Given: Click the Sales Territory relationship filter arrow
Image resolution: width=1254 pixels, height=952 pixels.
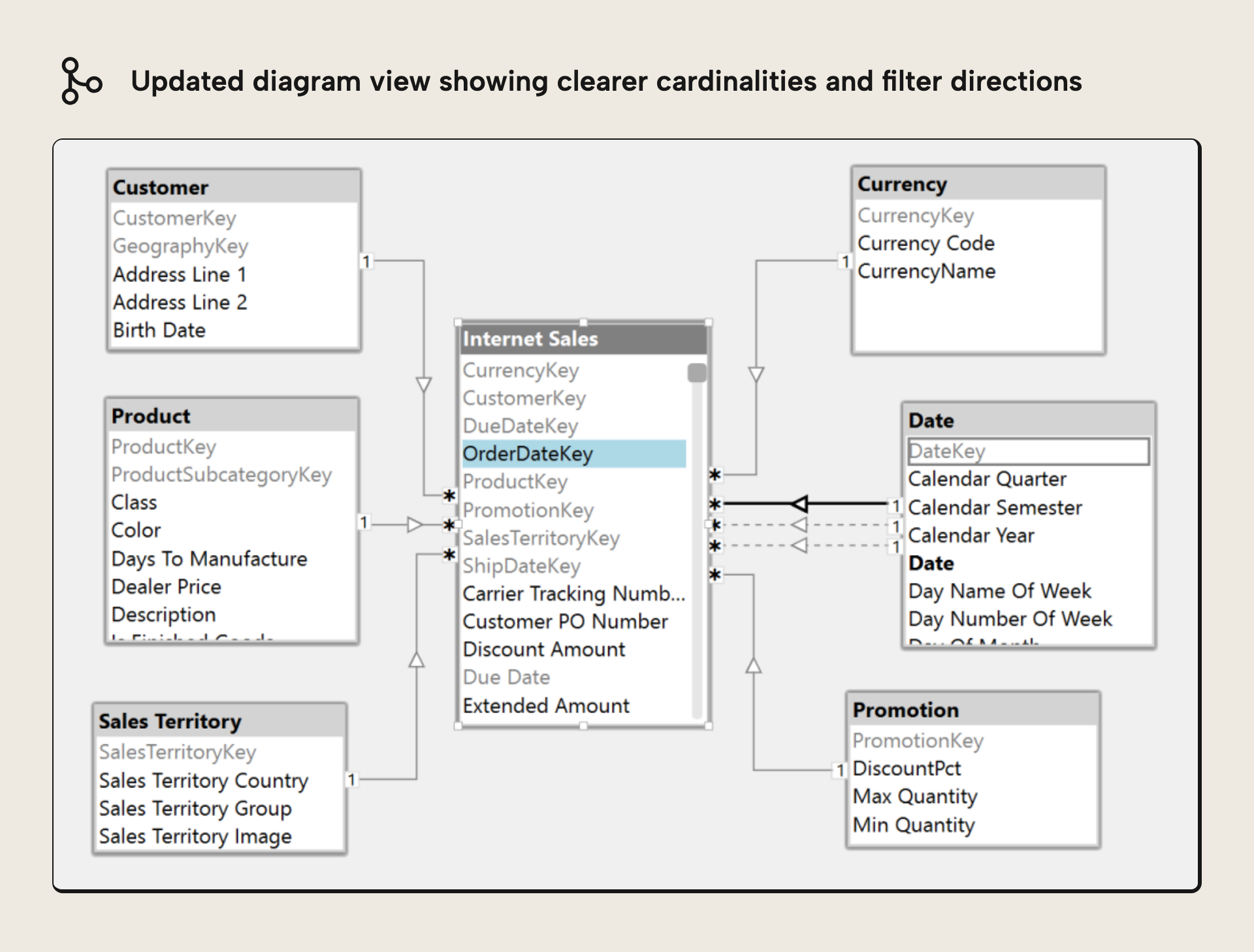Looking at the screenshot, I should 417,659.
